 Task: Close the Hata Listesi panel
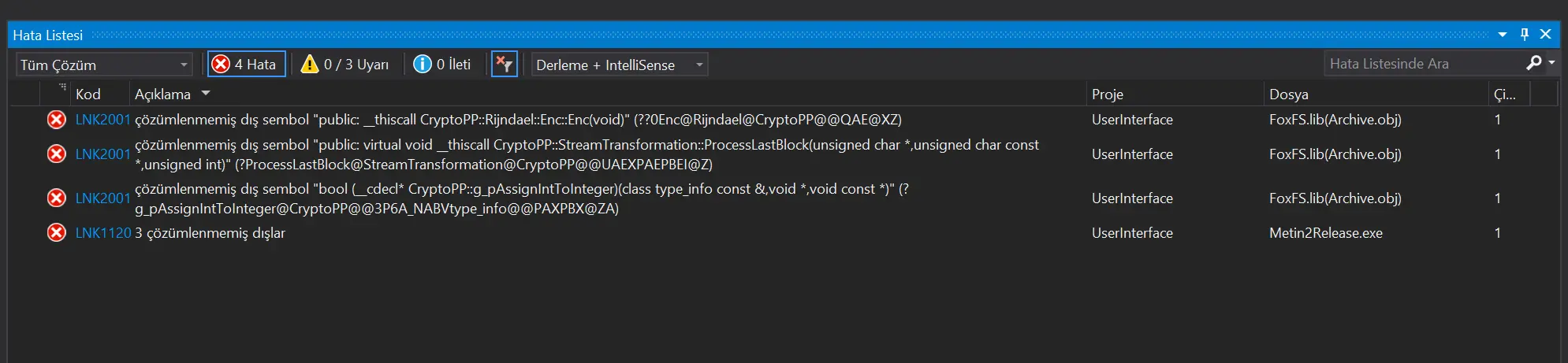click(1546, 35)
